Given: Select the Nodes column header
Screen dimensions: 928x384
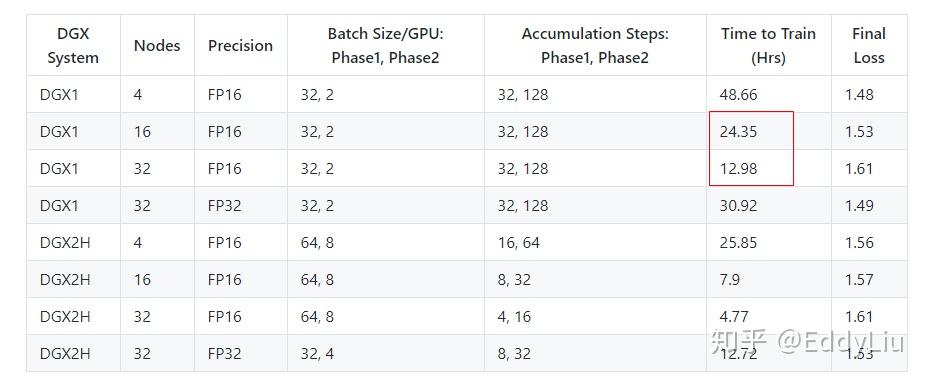Looking at the screenshot, I should [x=157, y=46].
